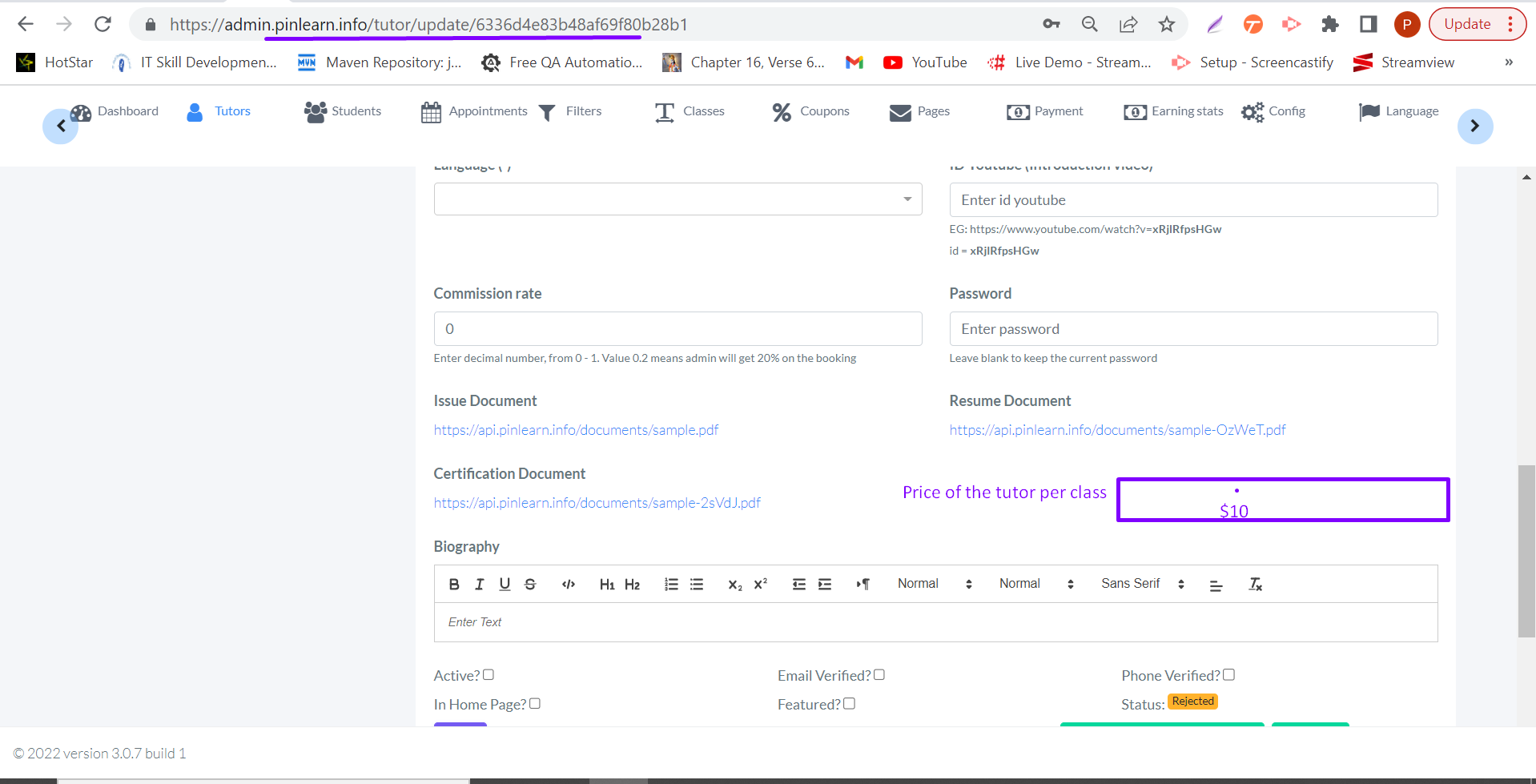The width and height of the screenshot is (1536, 784).
Task: Slide navigation menu left with arrow
Action: click(61, 127)
